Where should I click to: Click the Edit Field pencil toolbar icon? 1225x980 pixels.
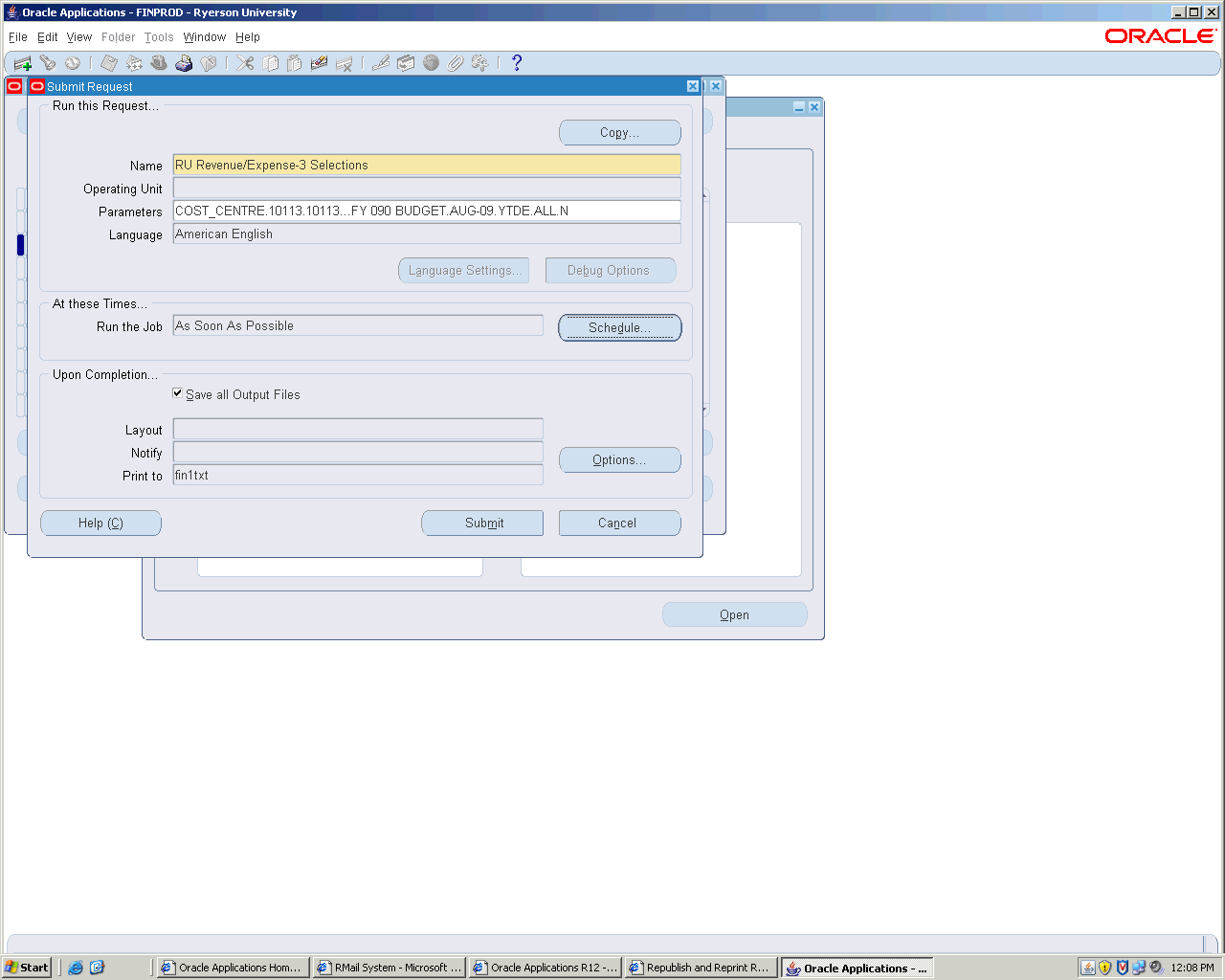click(x=381, y=63)
